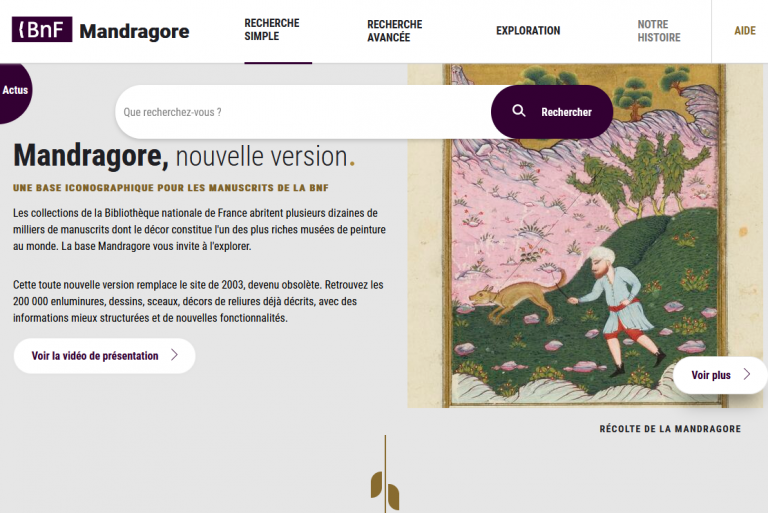Viewport: 768px width, 513px height.
Task: Click the golden subtitle about manuscrits de la BnF
Action: 170,188
